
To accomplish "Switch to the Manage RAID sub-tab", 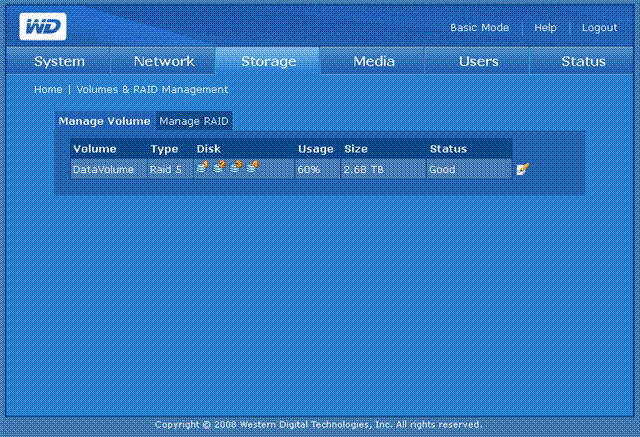I will pos(194,121).
